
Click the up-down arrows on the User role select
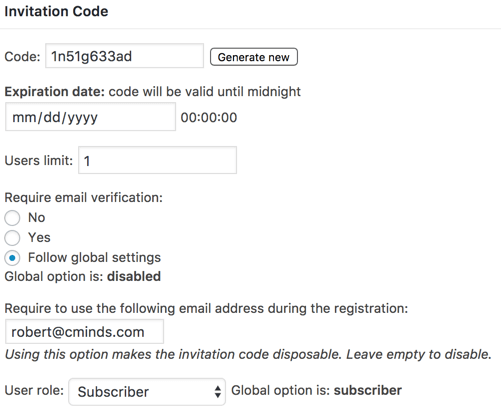218,392
